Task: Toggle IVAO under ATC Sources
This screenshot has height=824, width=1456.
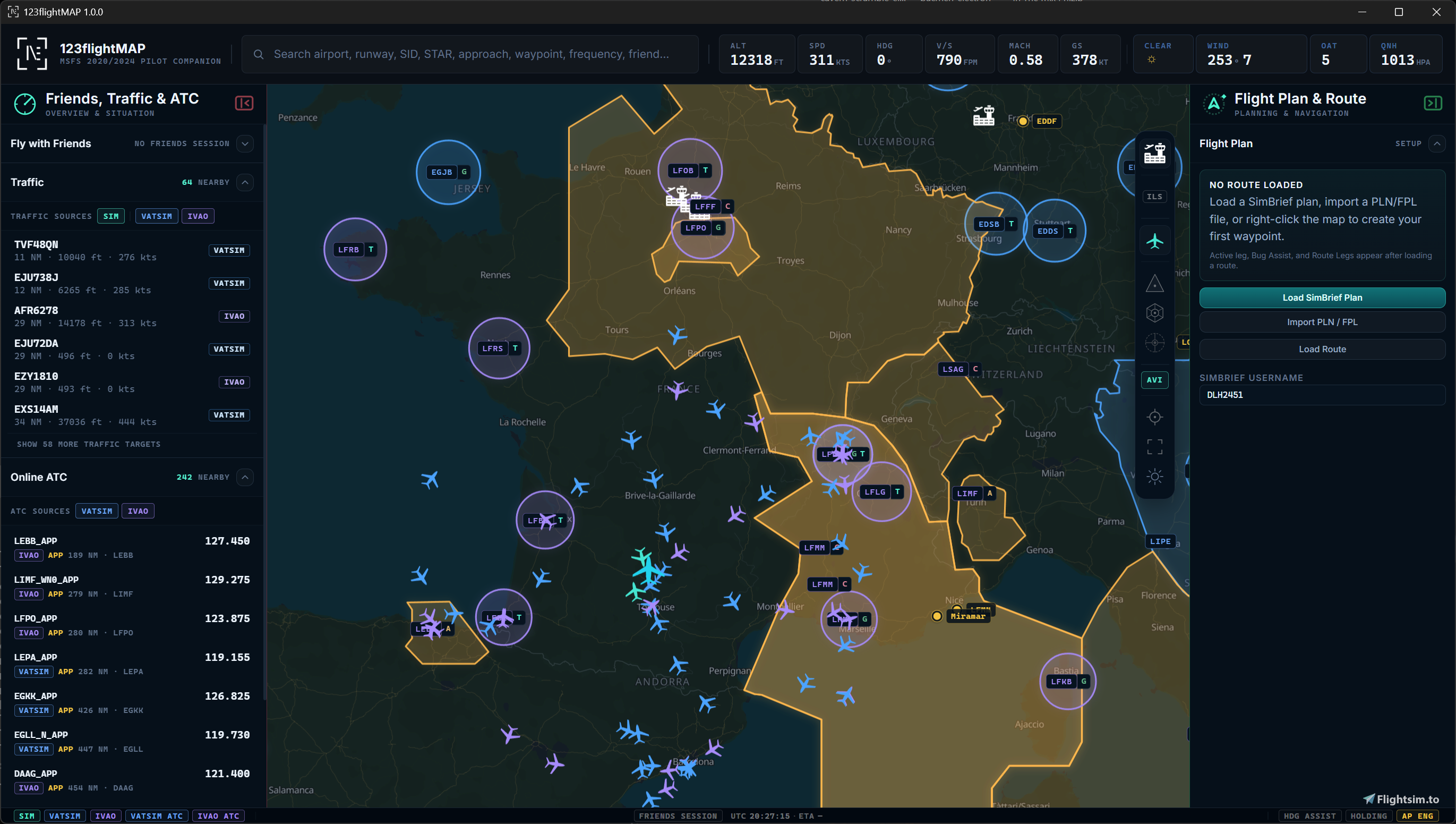Action: (x=138, y=511)
